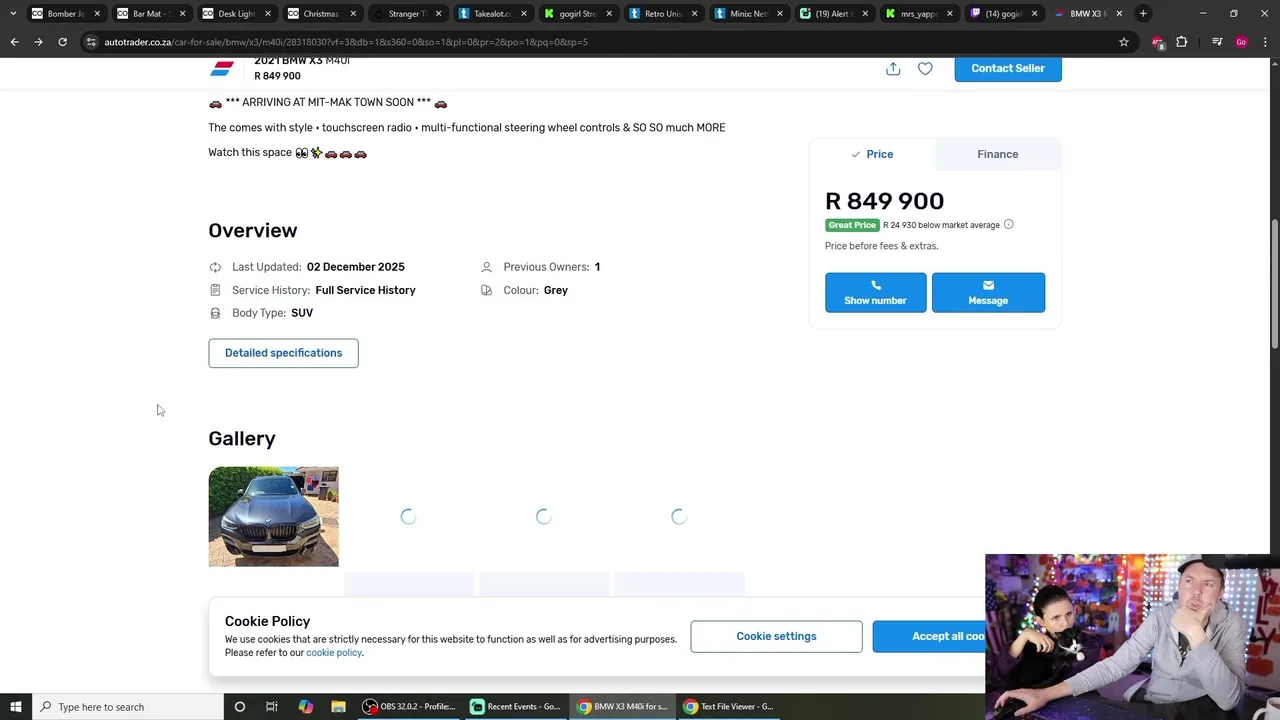Click the Colour palette icon
The width and height of the screenshot is (1280, 720).
tap(486, 290)
